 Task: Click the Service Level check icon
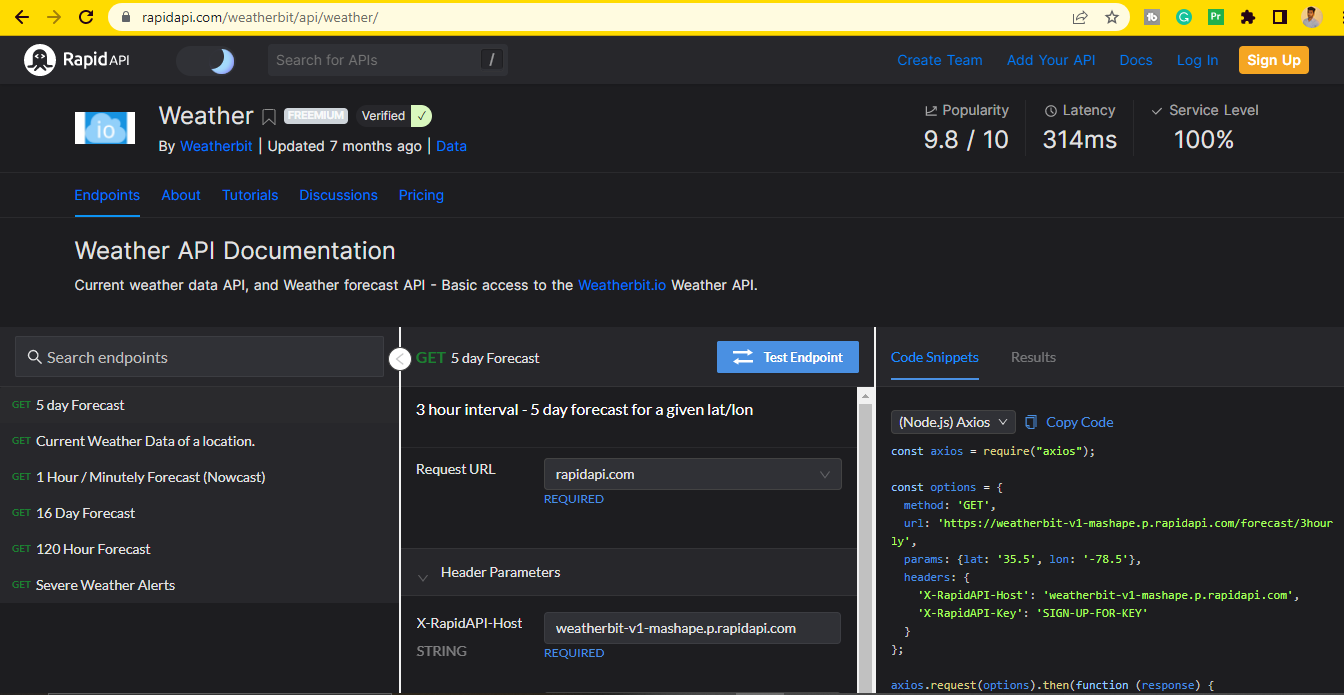[1157, 111]
